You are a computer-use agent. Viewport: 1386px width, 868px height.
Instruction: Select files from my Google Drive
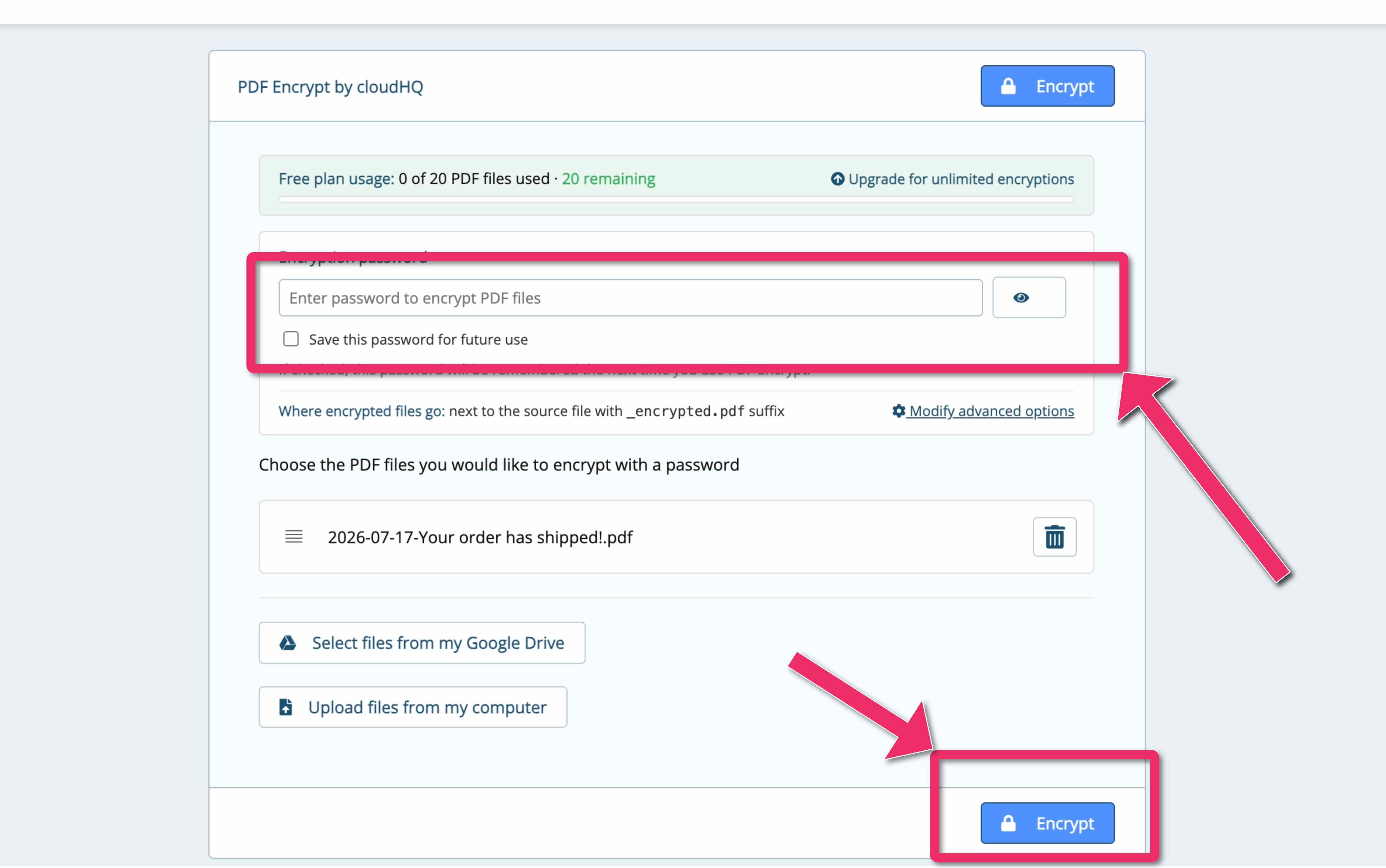point(422,643)
